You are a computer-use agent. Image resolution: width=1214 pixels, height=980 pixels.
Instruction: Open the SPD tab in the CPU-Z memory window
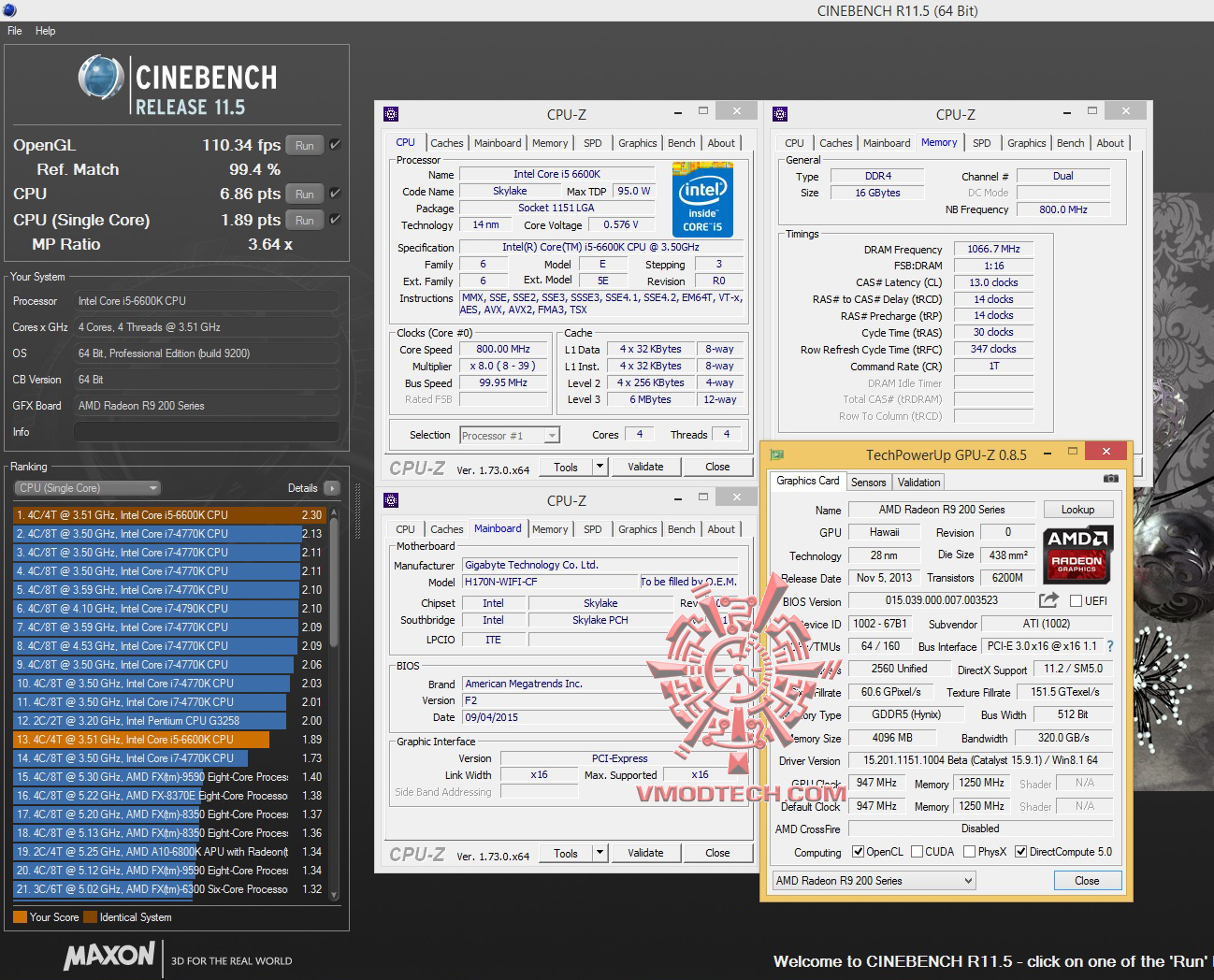[981, 143]
